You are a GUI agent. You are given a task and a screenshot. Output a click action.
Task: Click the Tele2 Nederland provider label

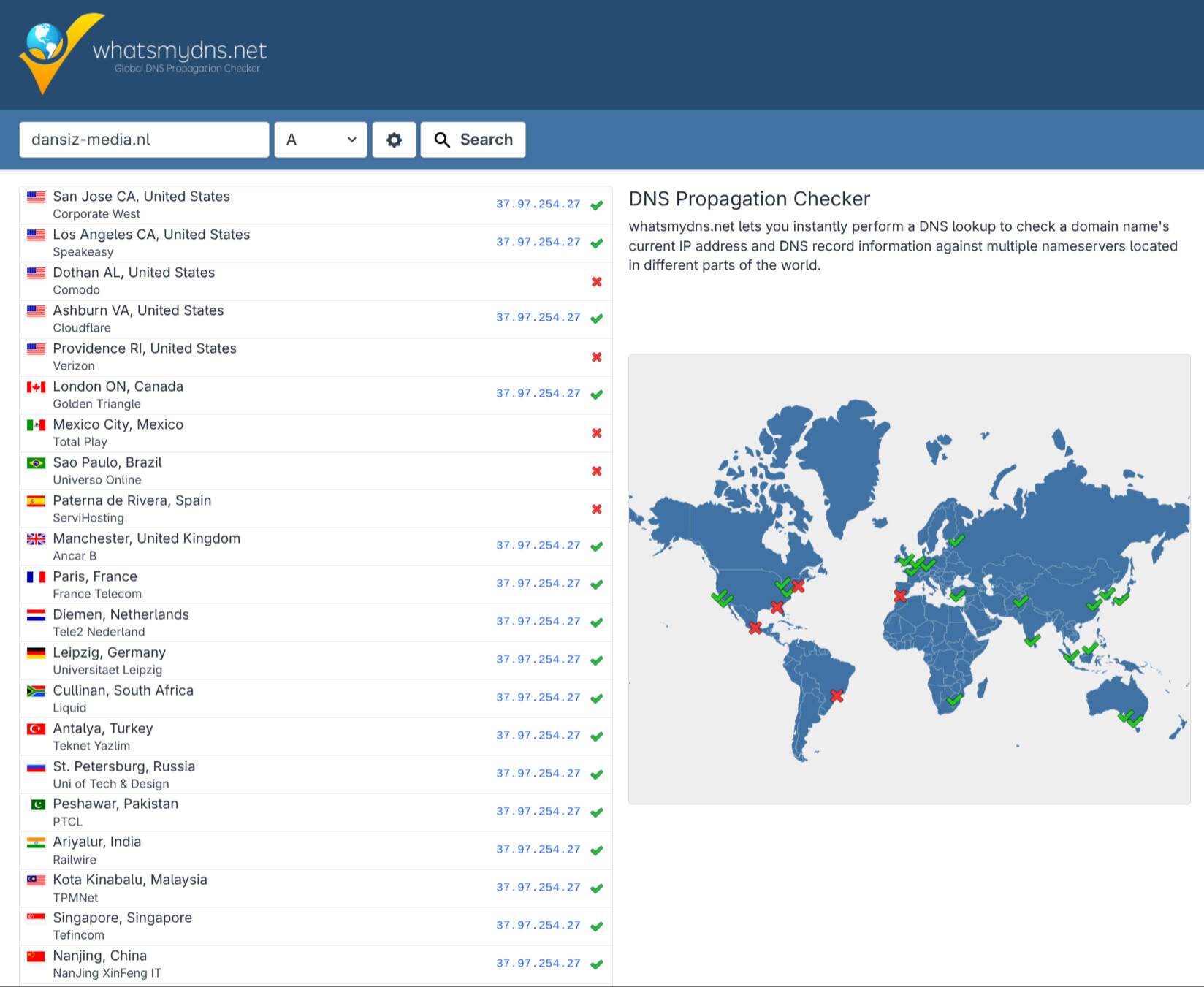click(x=99, y=632)
